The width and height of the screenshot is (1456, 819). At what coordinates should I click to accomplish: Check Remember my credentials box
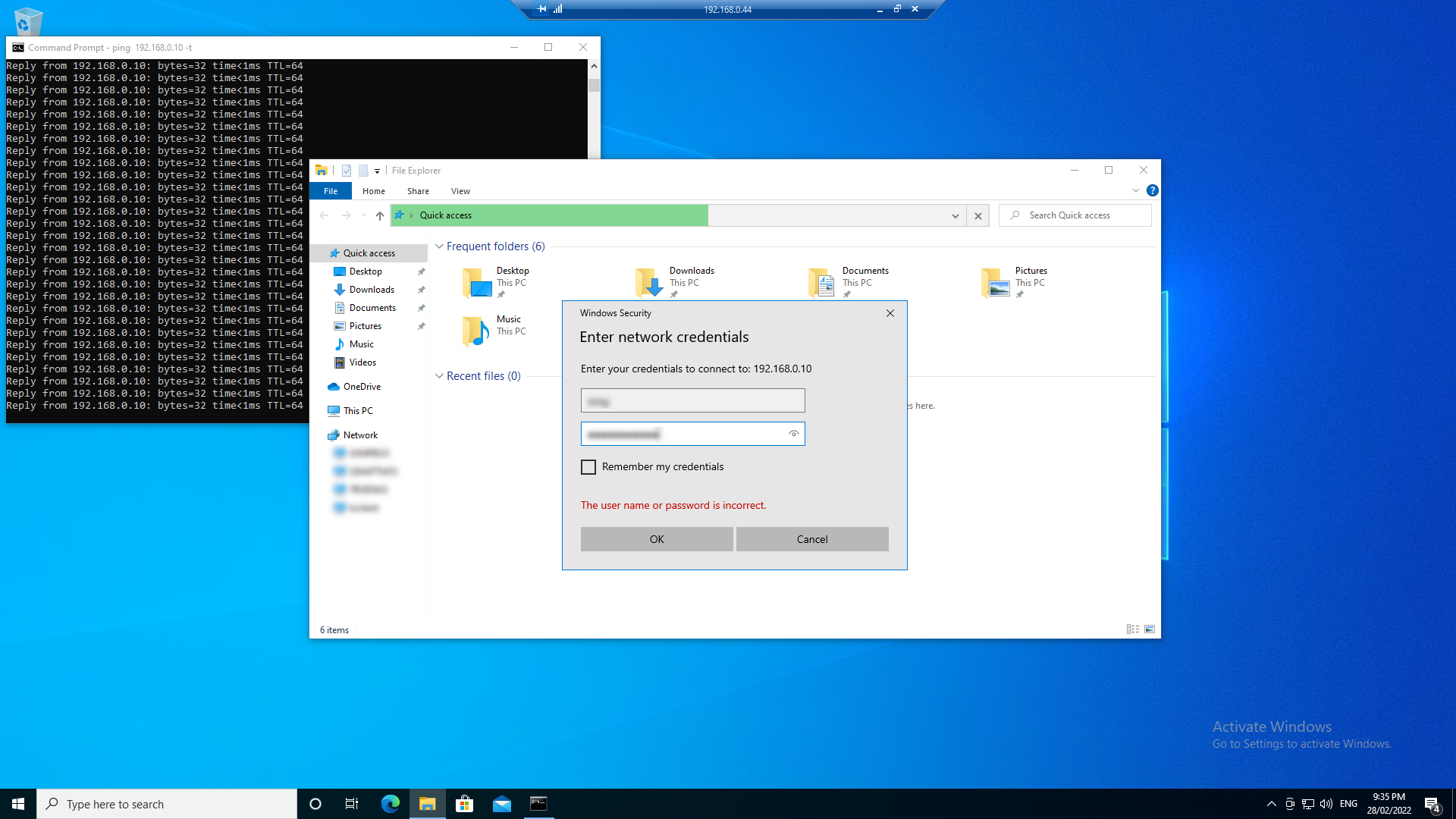click(588, 467)
